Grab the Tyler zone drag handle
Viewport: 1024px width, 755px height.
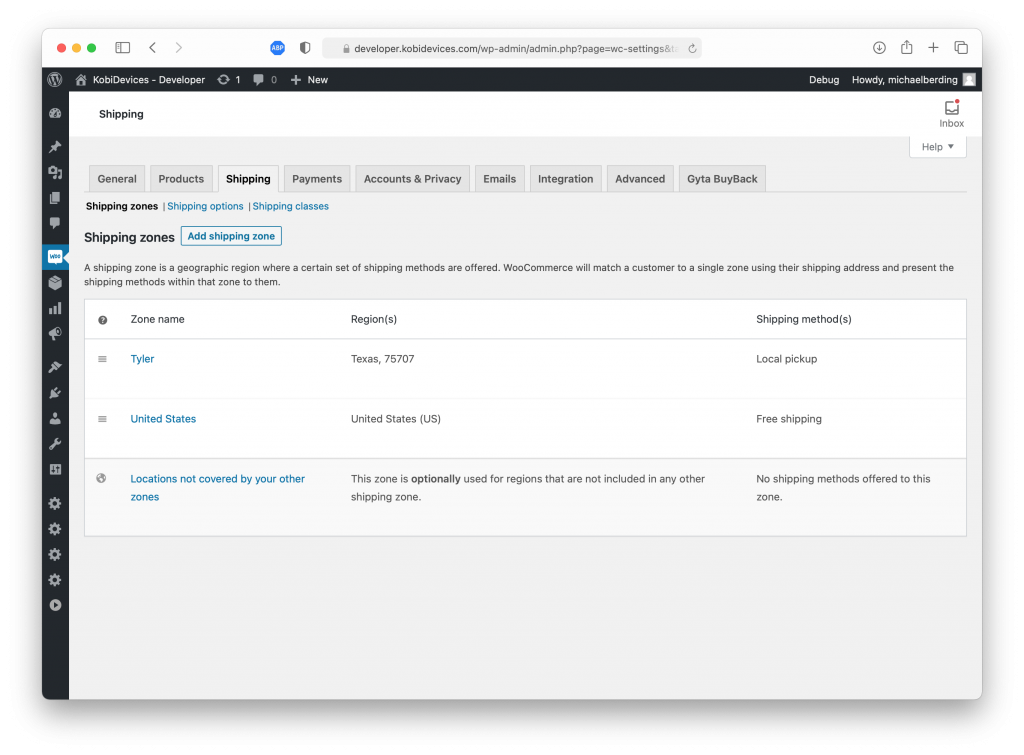(103, 359)
